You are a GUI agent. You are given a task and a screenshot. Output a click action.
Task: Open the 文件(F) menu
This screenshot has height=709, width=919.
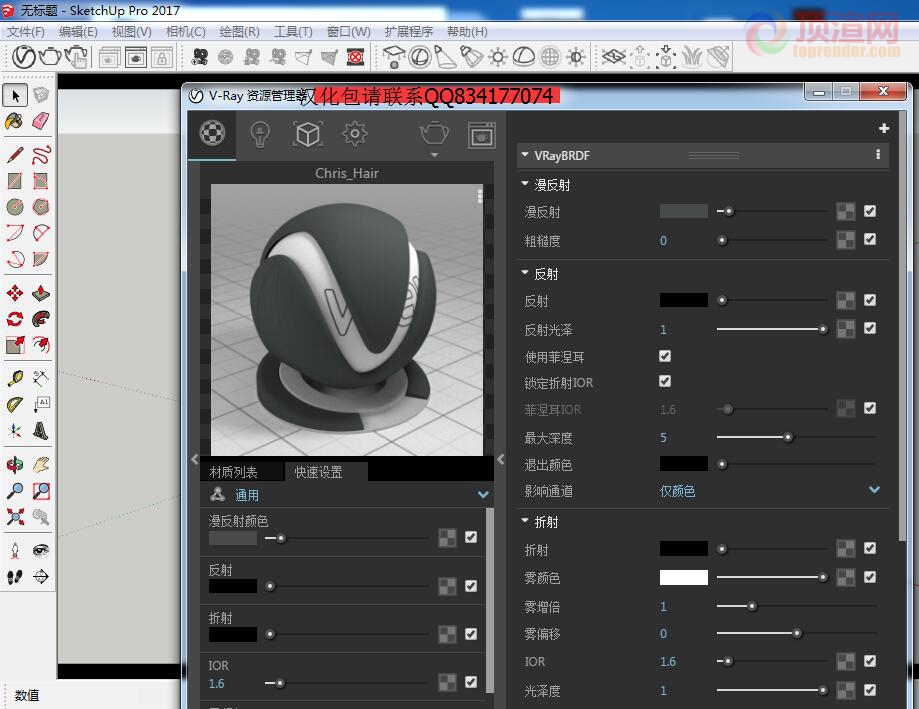[26, 32]
